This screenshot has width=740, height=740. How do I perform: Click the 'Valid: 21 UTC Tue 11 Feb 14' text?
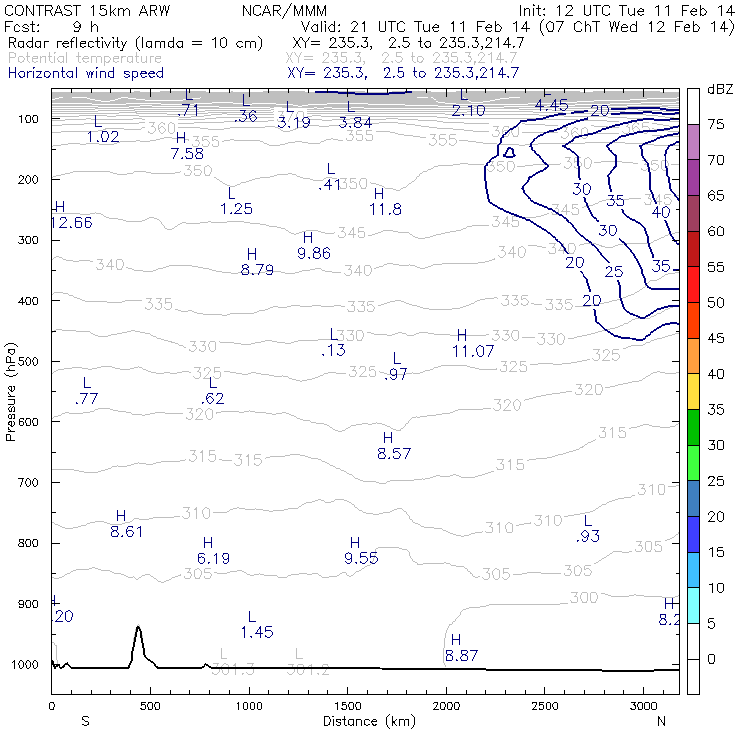tap(417, 26)
